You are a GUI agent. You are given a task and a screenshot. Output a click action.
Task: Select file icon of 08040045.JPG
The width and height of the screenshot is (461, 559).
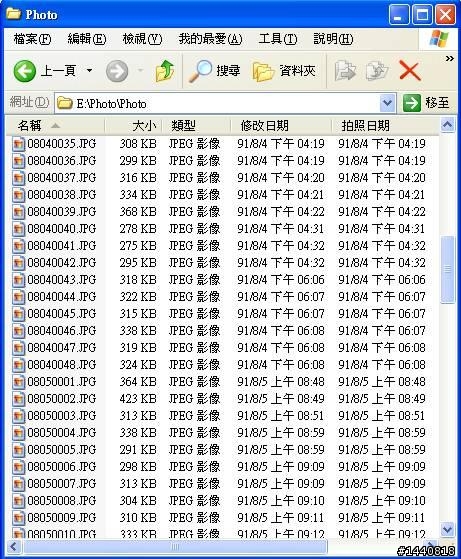(18, 314)
